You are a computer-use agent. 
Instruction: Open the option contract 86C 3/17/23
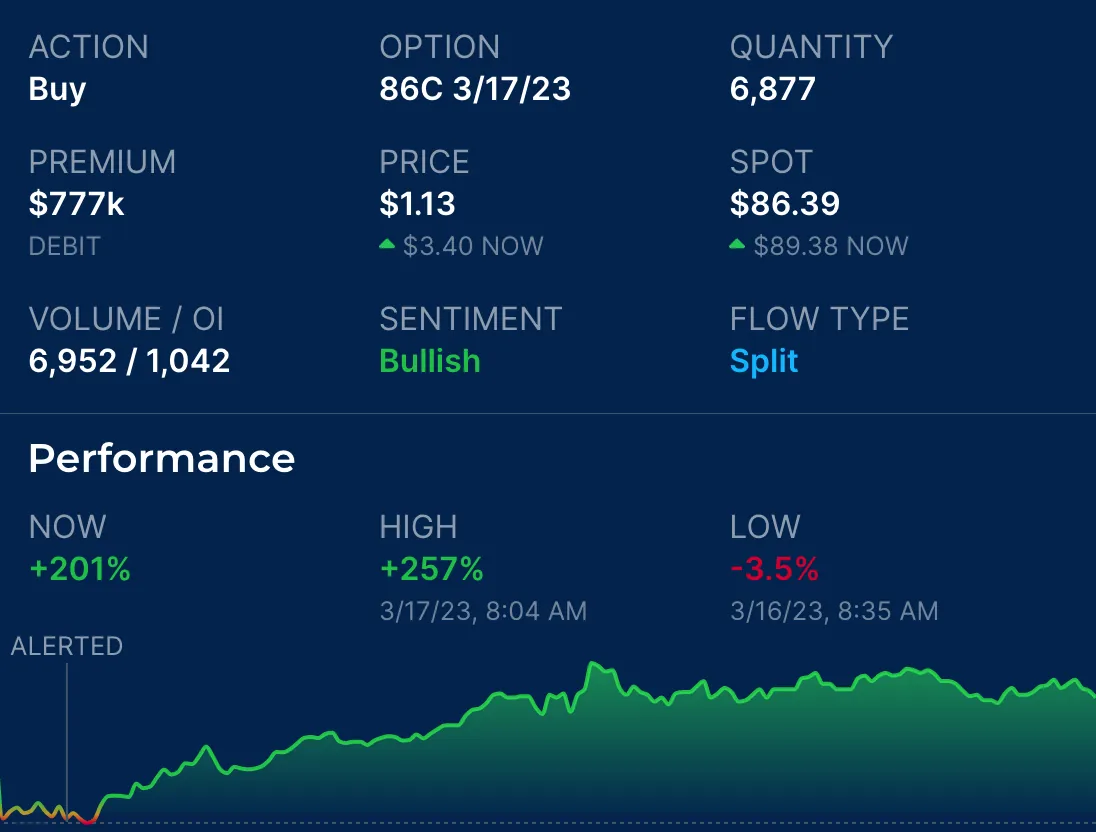(474, 89)
